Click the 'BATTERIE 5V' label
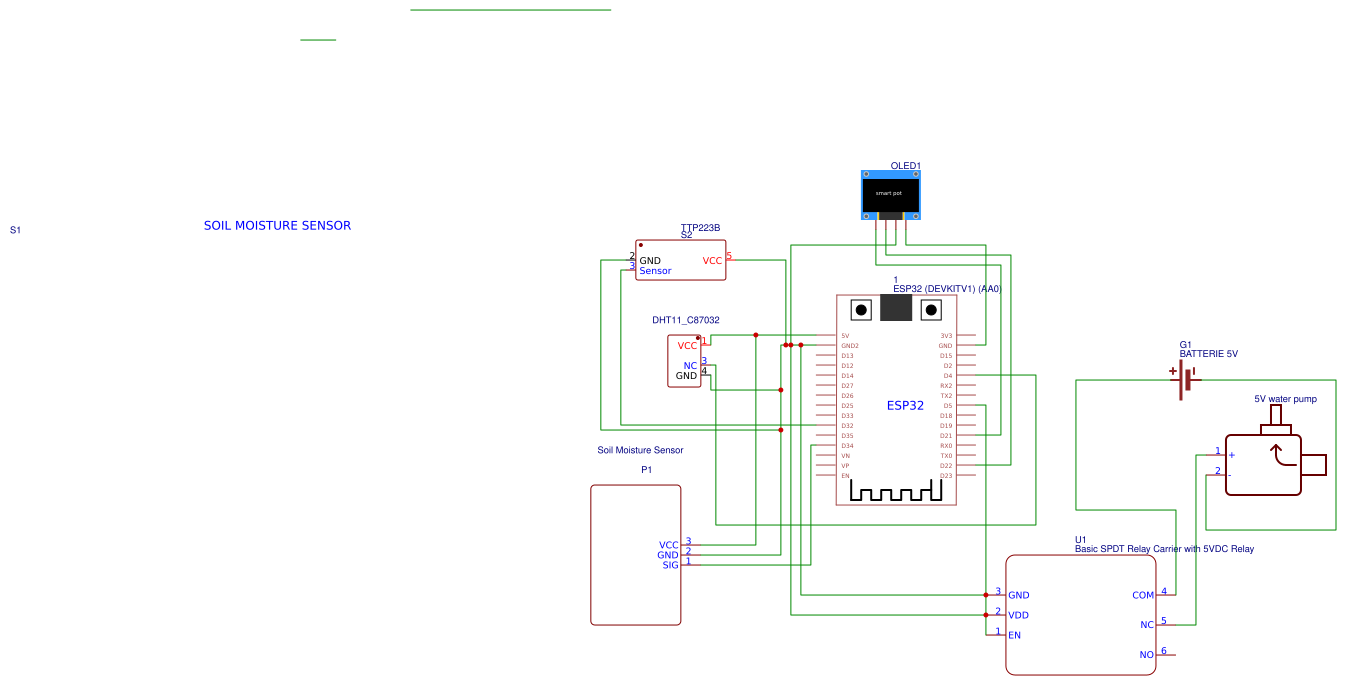Viewport: 1346px width, 685px height. click(1208, 354)
